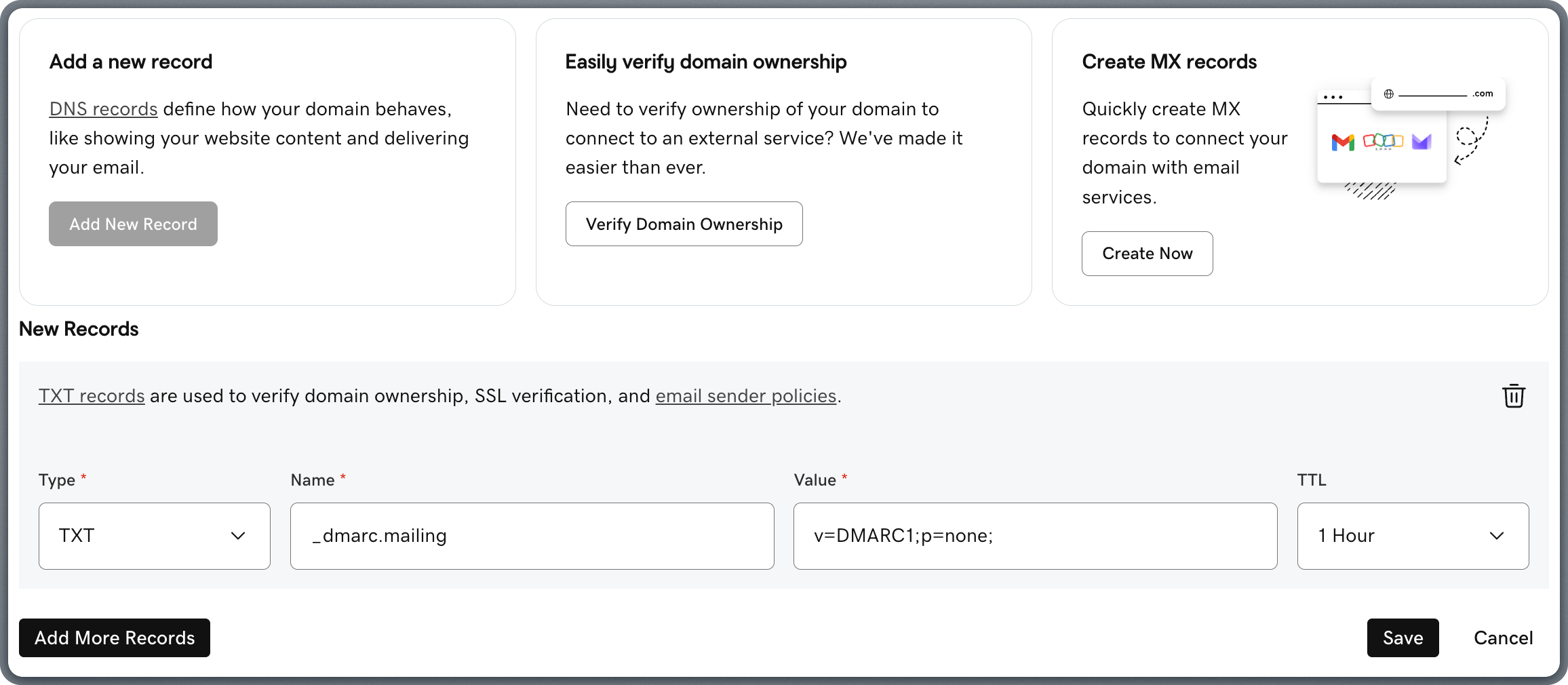Click the Add New Record button
Screen dimensions: 1568x685
click(x=133, y=224)
